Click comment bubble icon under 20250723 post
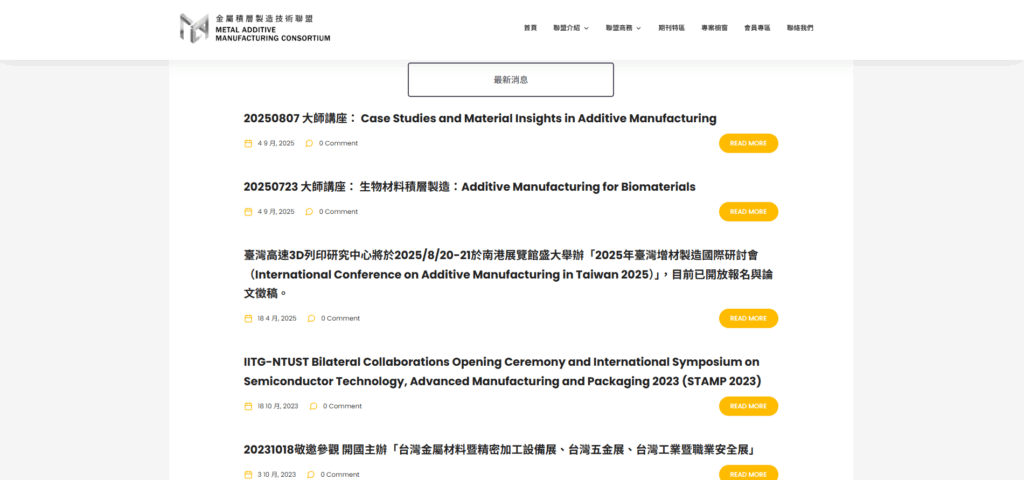The height and width of the screenshot is (480, 1024). click(x=309, y=212)
